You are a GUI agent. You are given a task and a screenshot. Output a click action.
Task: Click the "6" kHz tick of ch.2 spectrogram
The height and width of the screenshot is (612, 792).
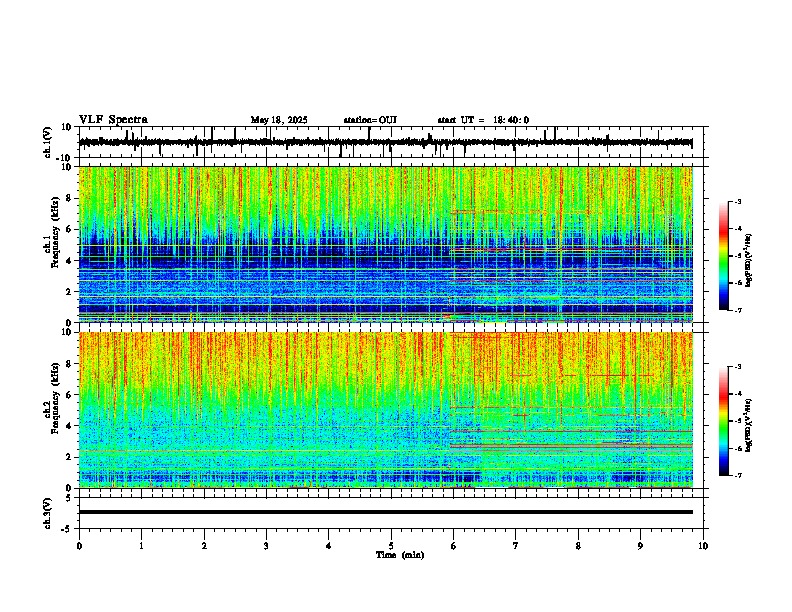click(70, 395)
